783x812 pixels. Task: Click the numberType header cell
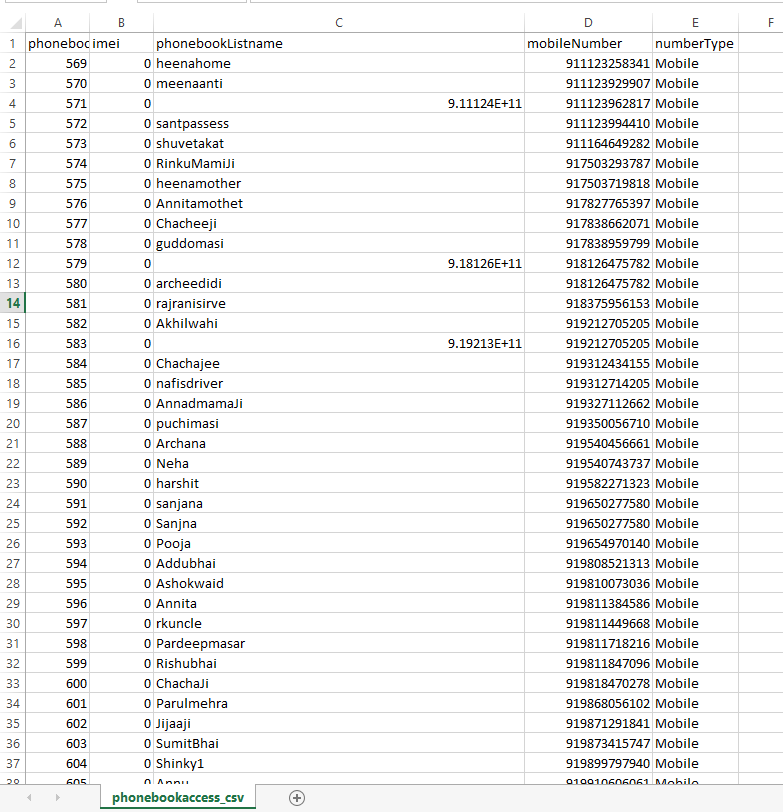coord(695,43)
